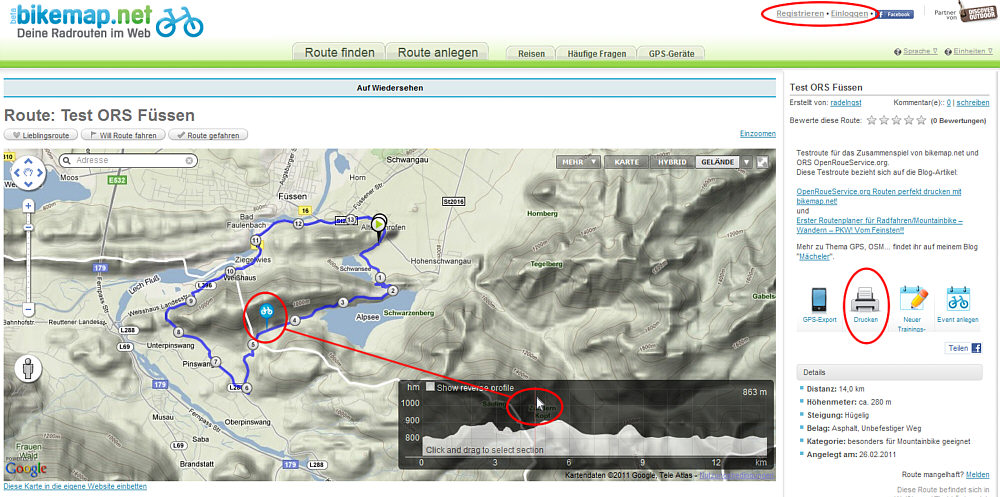Click the Drucken printer icon
Image resolution: width=1000 pixels, height=497 pixels.
[x=865, y=299]
